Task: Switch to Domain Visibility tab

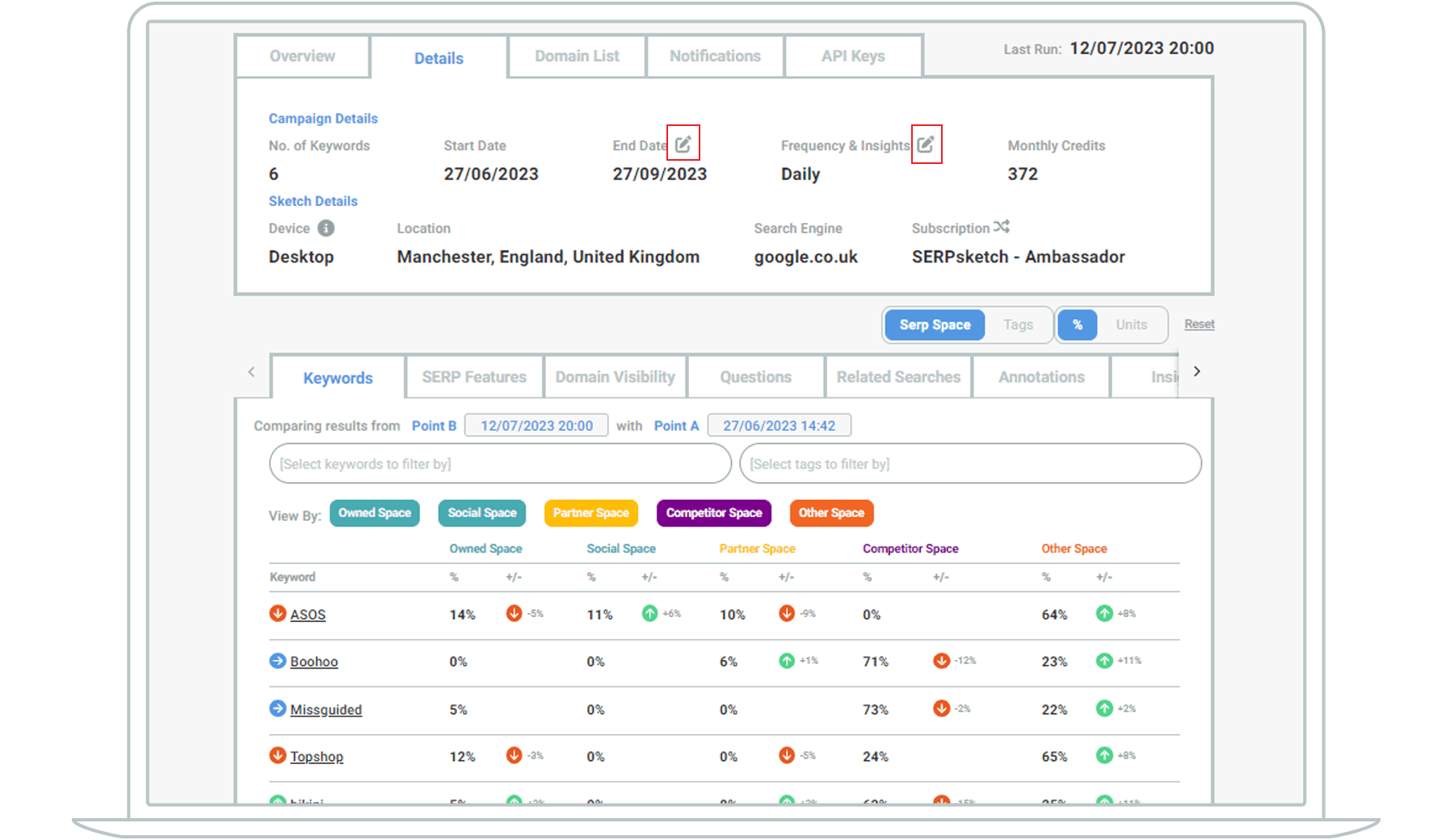Action: pyautogui.click(x=615, y=377)
